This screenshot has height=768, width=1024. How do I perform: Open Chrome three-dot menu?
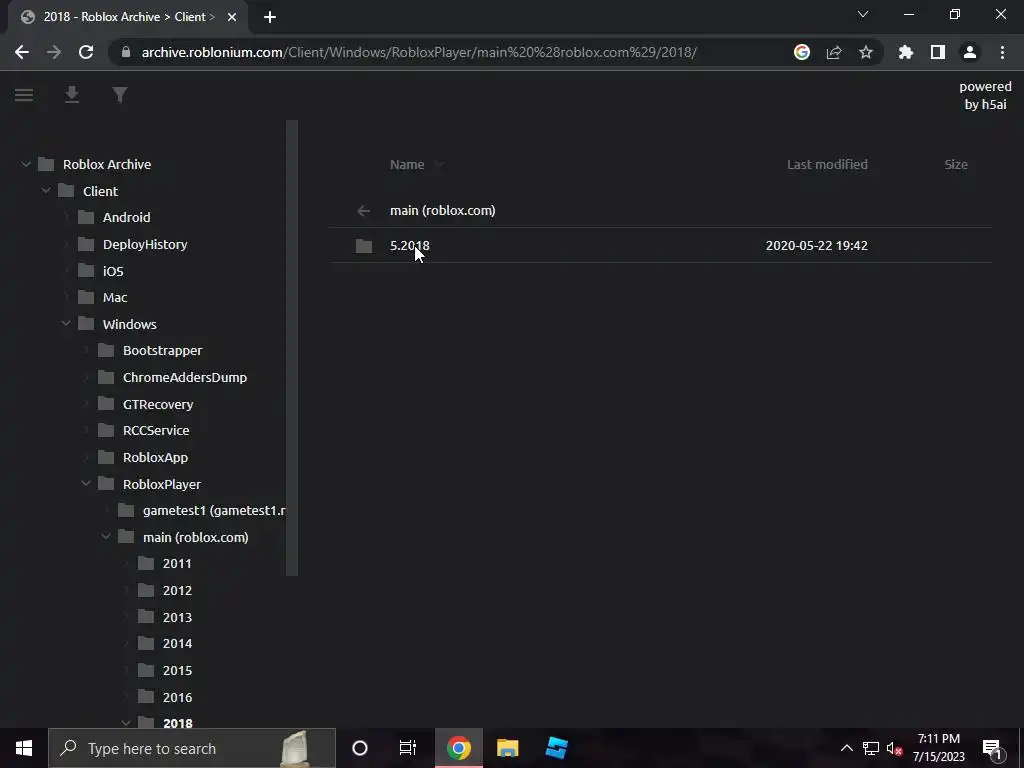(x=1002, y=52)
